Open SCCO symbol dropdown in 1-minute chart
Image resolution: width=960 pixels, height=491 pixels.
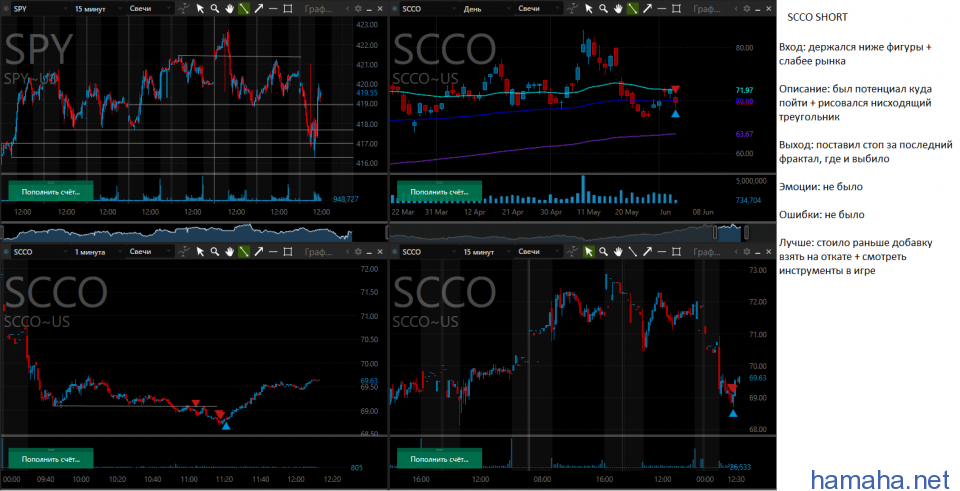(x=39, y=251)
